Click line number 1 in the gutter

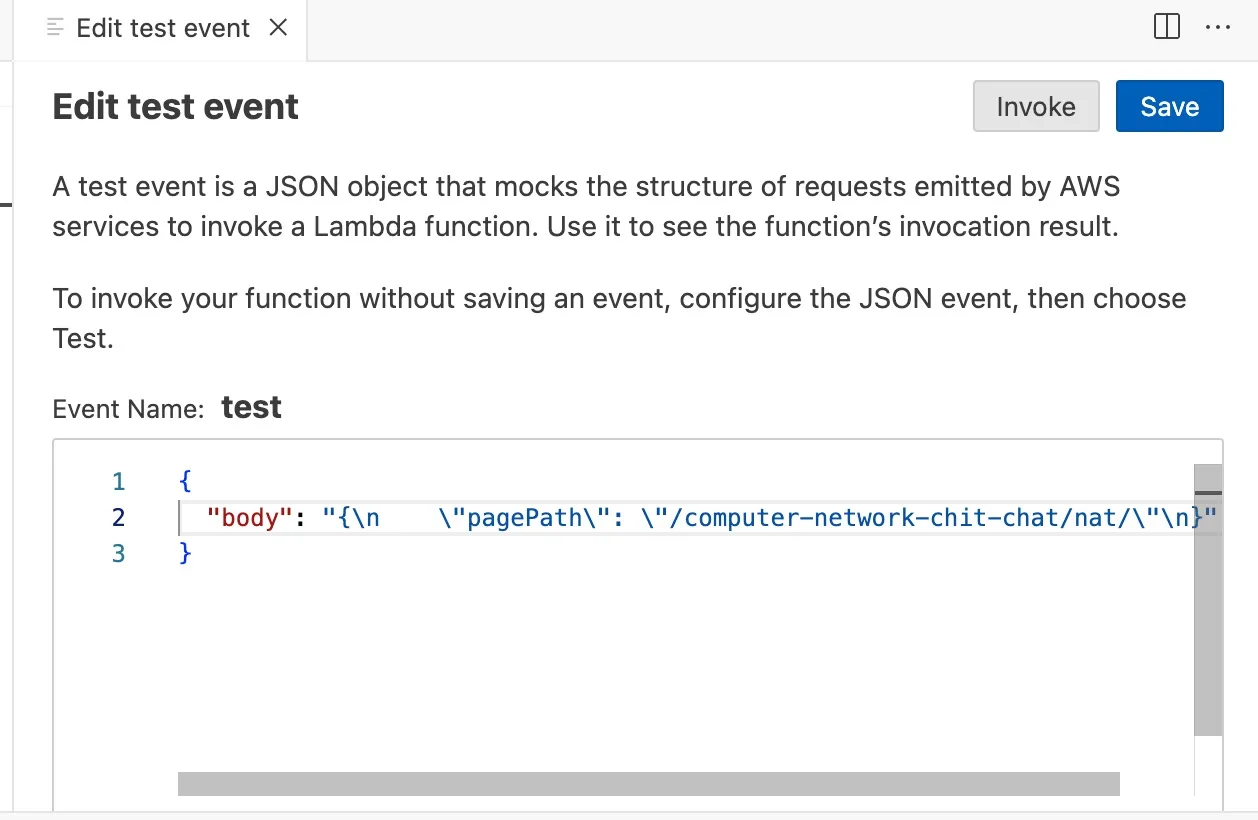tap(119, 482)
